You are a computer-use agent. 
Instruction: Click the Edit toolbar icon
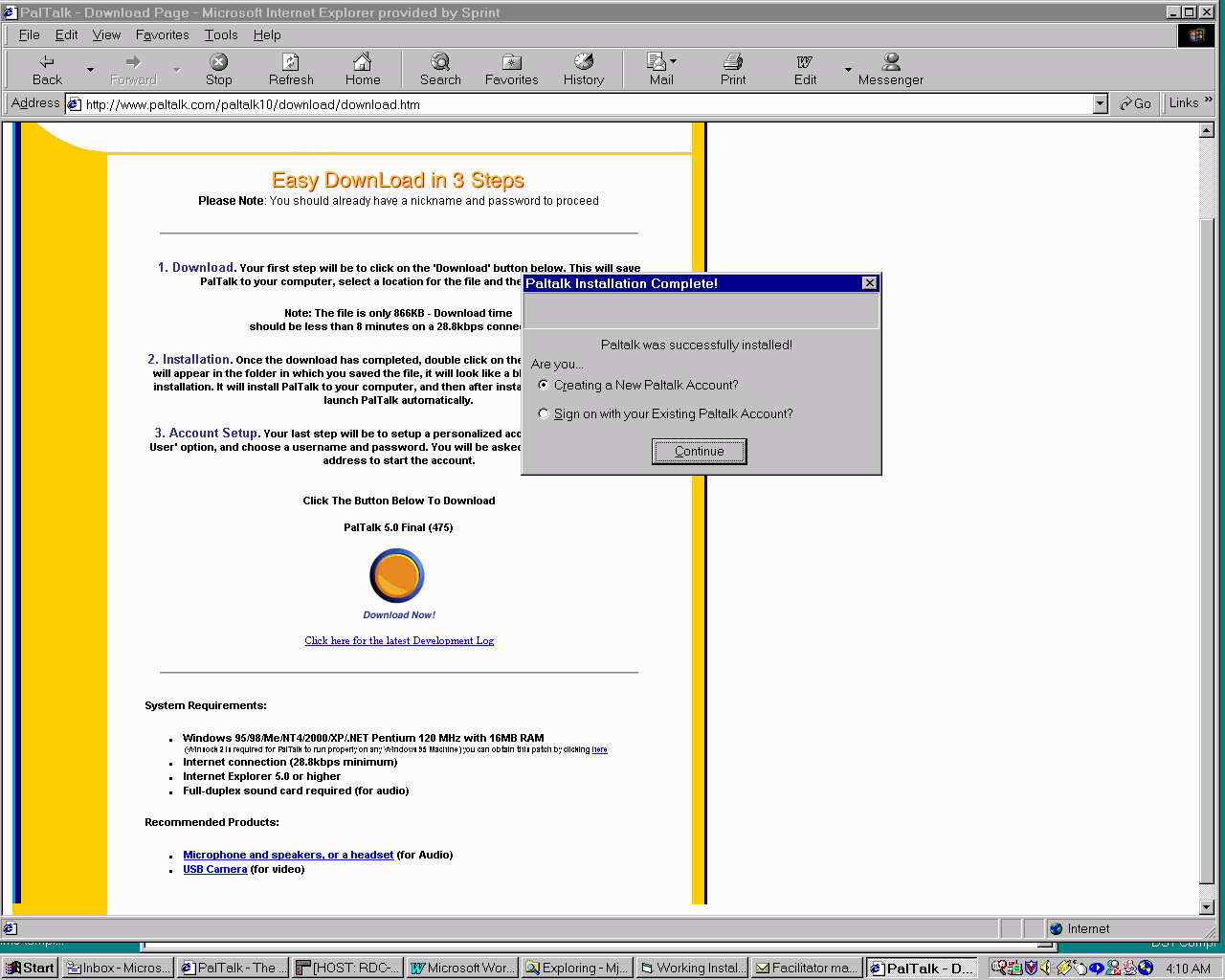(x=805, y=70)
